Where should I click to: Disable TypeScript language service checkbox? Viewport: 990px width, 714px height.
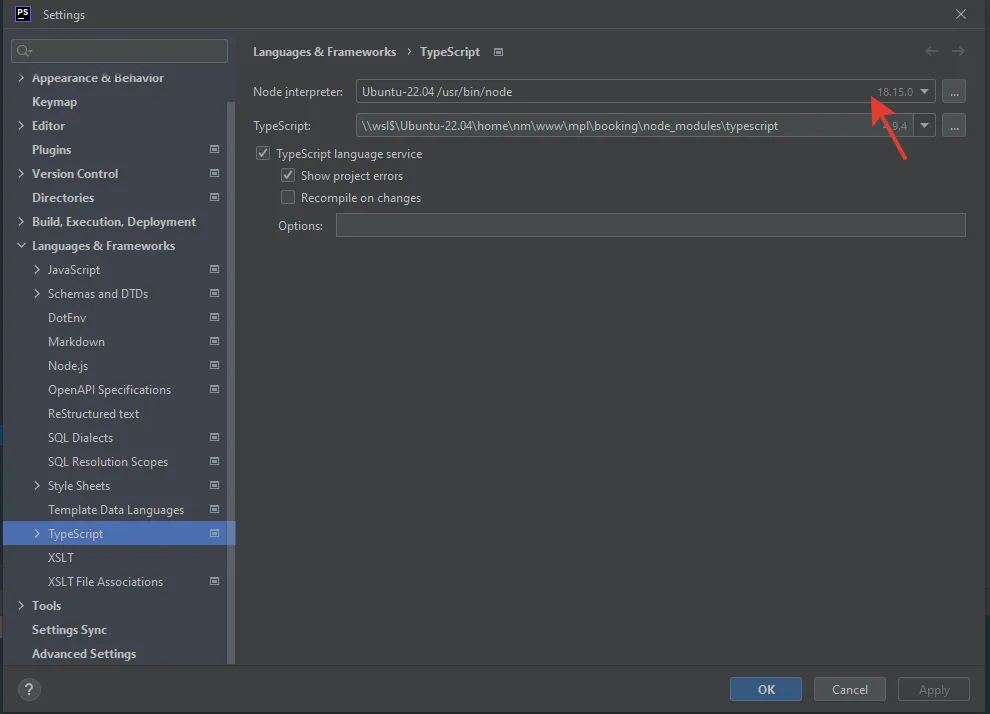(x=263, y=153)
